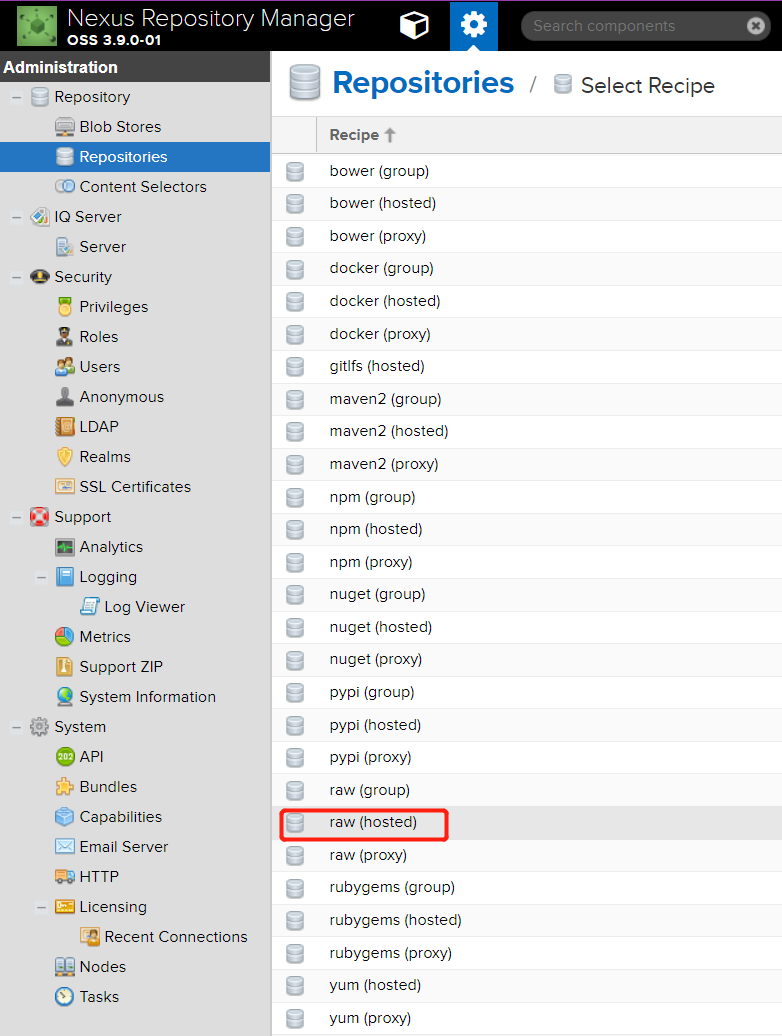This screenshot has height=1036, width=782.
Task: Click the database icon beside pypi (group)
Action: pos(295,692)
